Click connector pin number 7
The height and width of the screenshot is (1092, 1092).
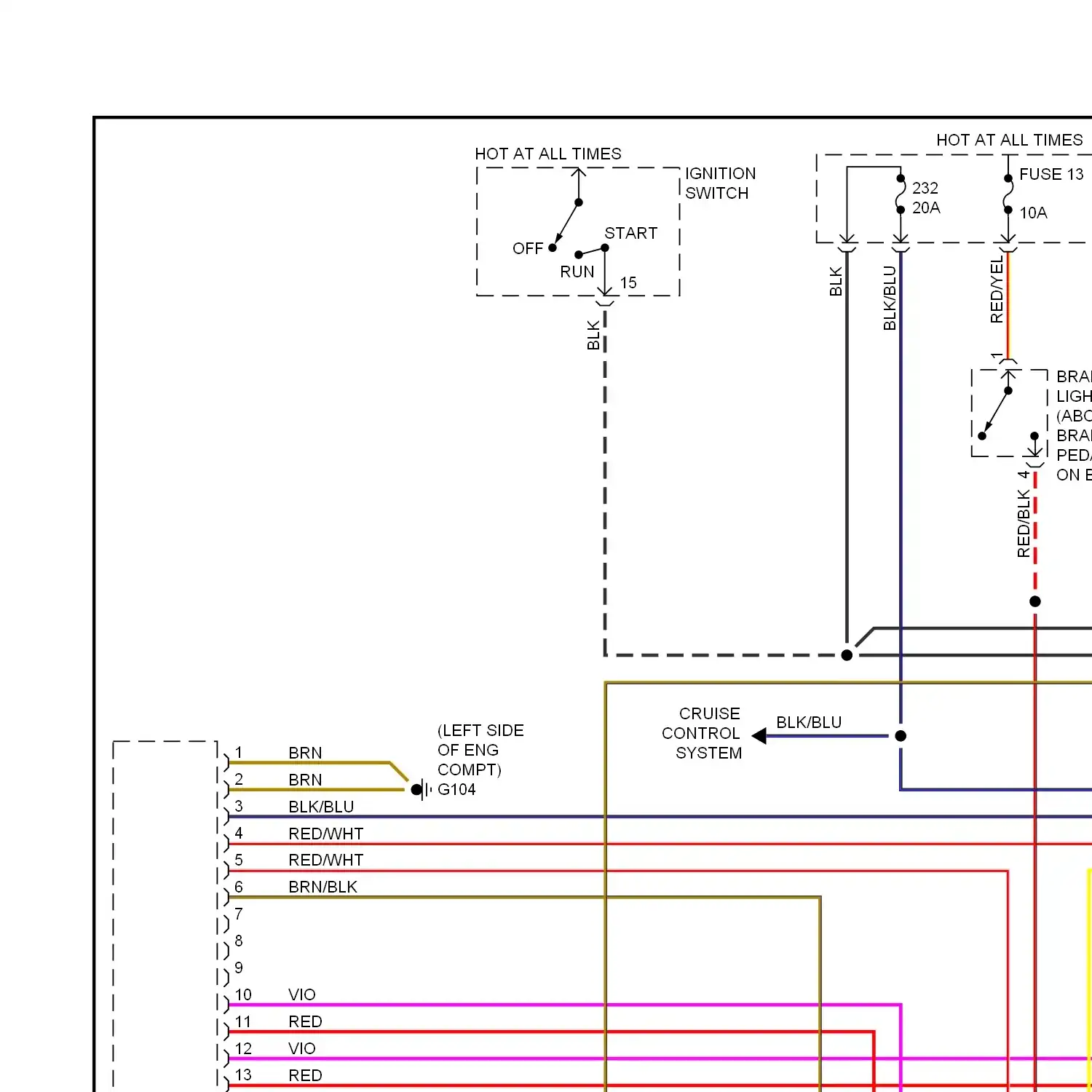pyautogui.click(x=238, y=914)
